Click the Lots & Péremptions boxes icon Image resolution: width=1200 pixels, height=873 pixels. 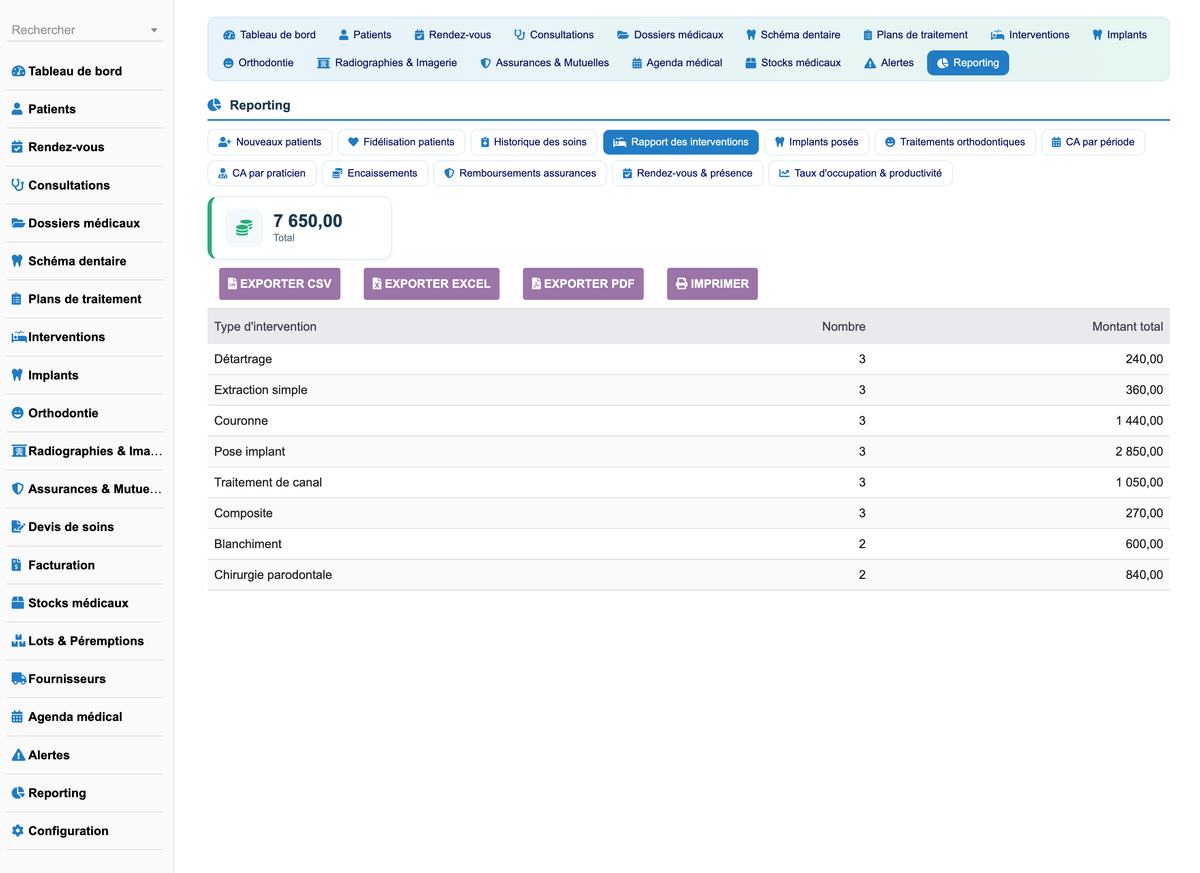tap(18, 641)
